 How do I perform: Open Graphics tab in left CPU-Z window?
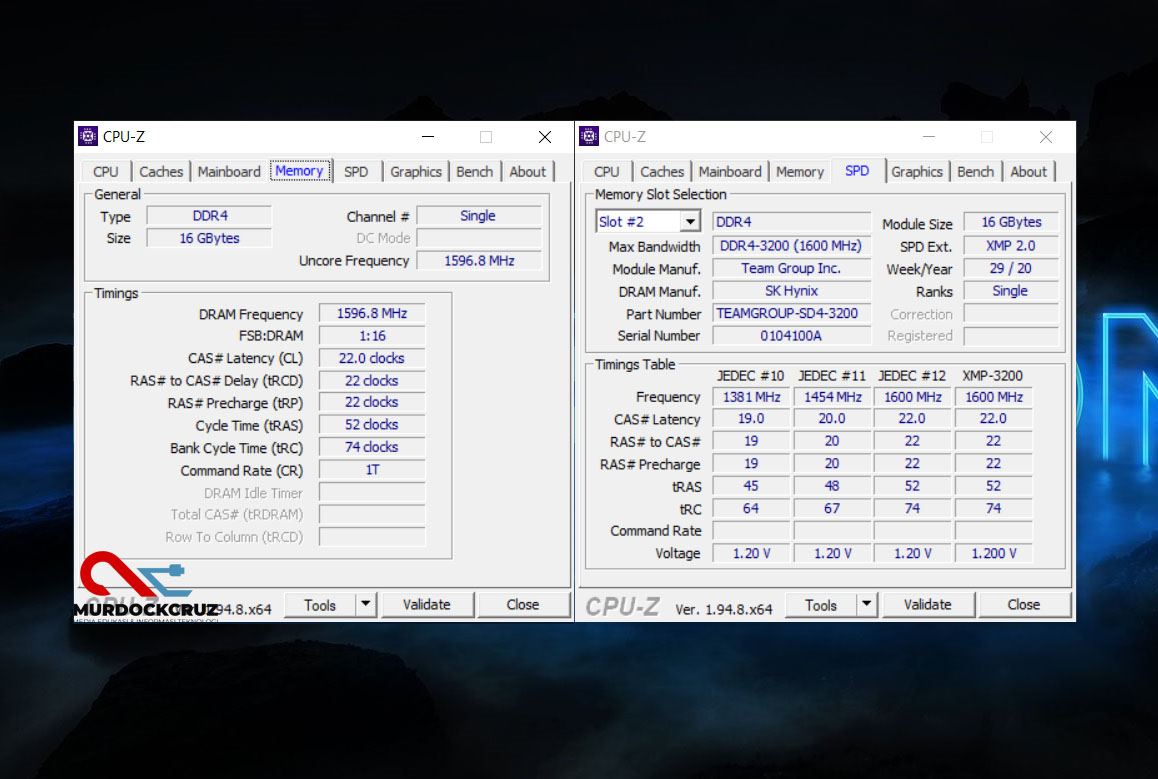click(x=416, y=171)
